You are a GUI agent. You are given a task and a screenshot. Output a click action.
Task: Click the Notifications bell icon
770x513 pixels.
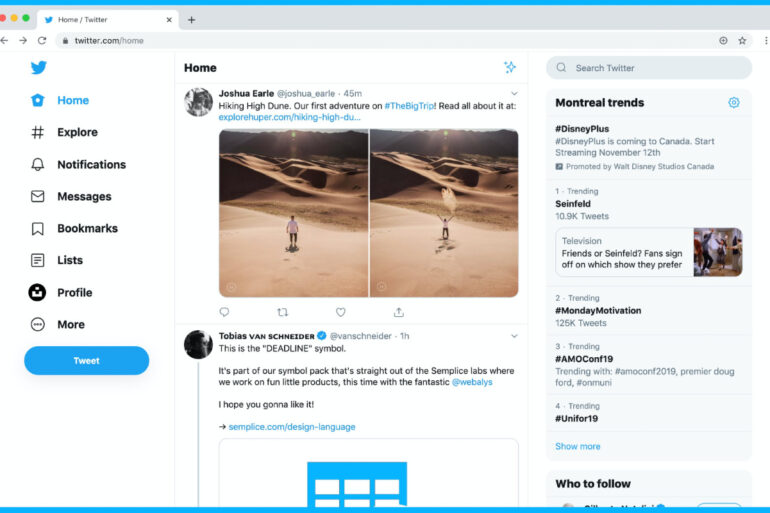pos(37,164)
